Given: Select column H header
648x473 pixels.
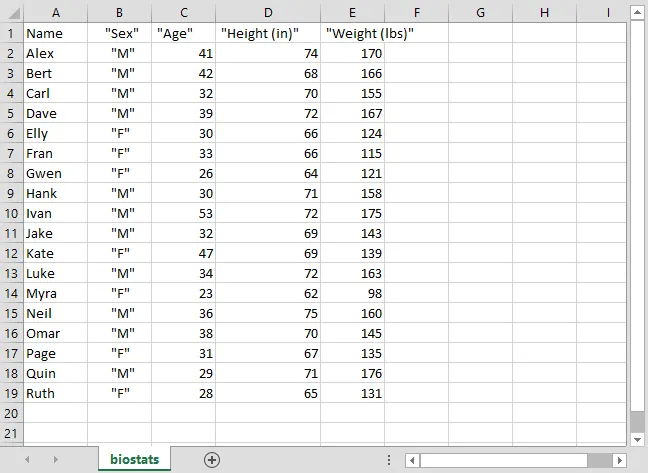Looking at the screenshot, I should tap(545, 13).
